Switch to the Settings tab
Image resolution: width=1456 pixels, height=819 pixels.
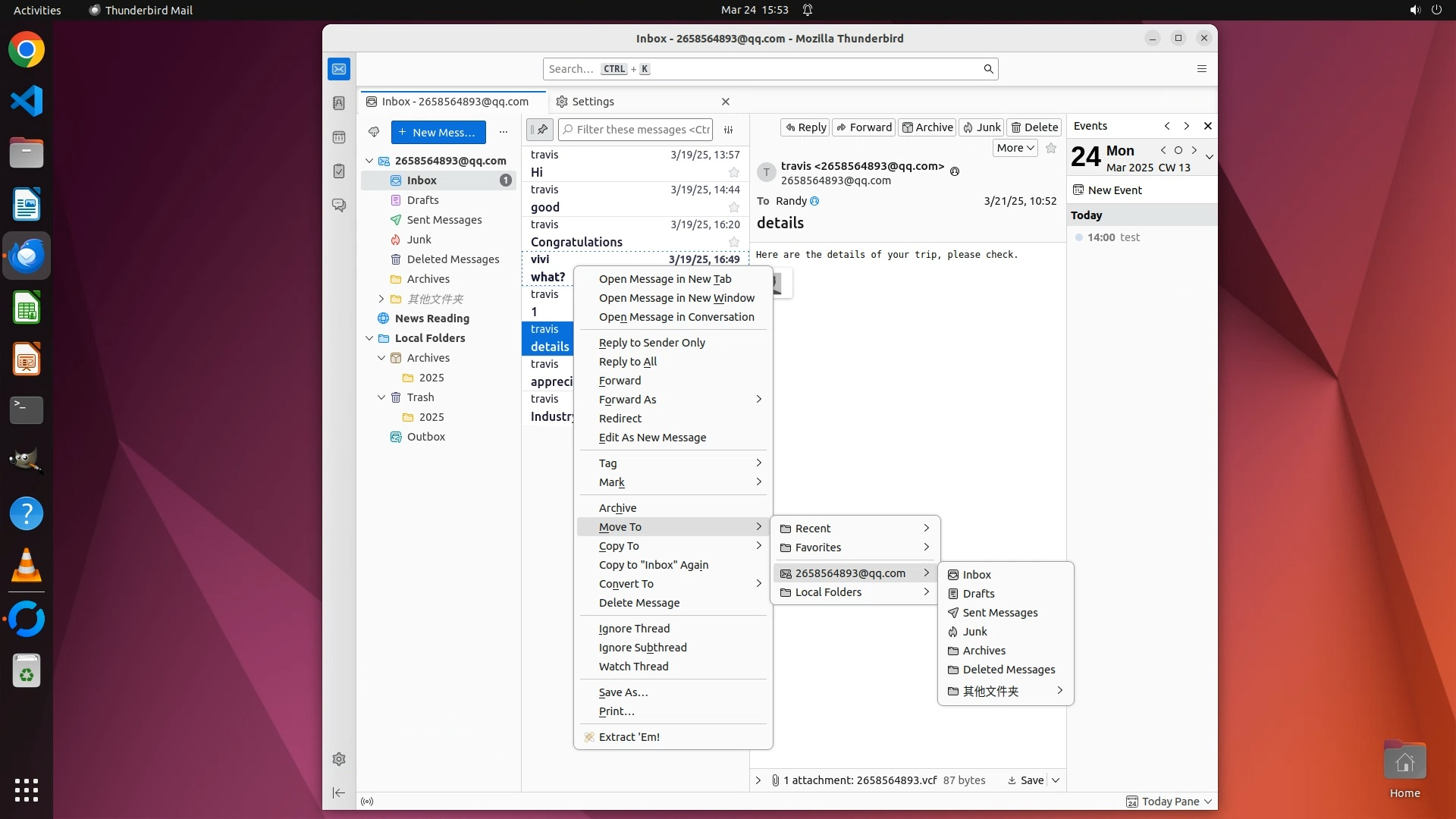[x=592, y=102]
